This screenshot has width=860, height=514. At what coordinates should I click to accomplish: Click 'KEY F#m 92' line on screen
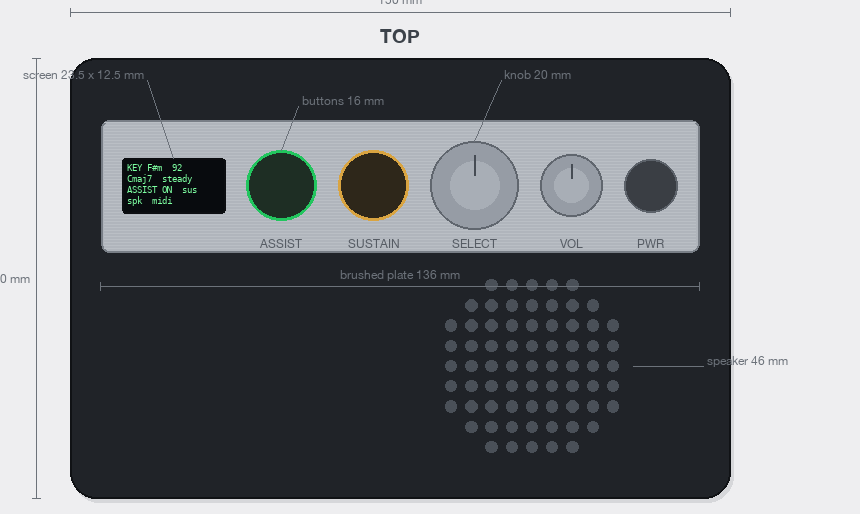click(154, 168)
